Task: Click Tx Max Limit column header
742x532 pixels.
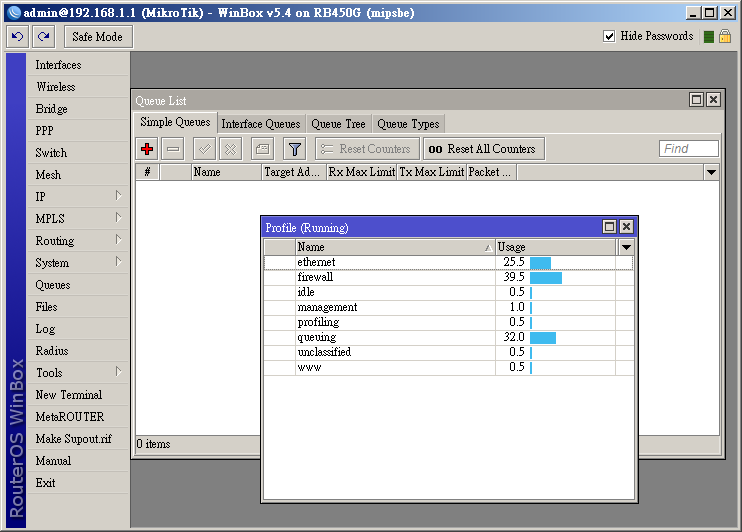Action: point(432,172)
